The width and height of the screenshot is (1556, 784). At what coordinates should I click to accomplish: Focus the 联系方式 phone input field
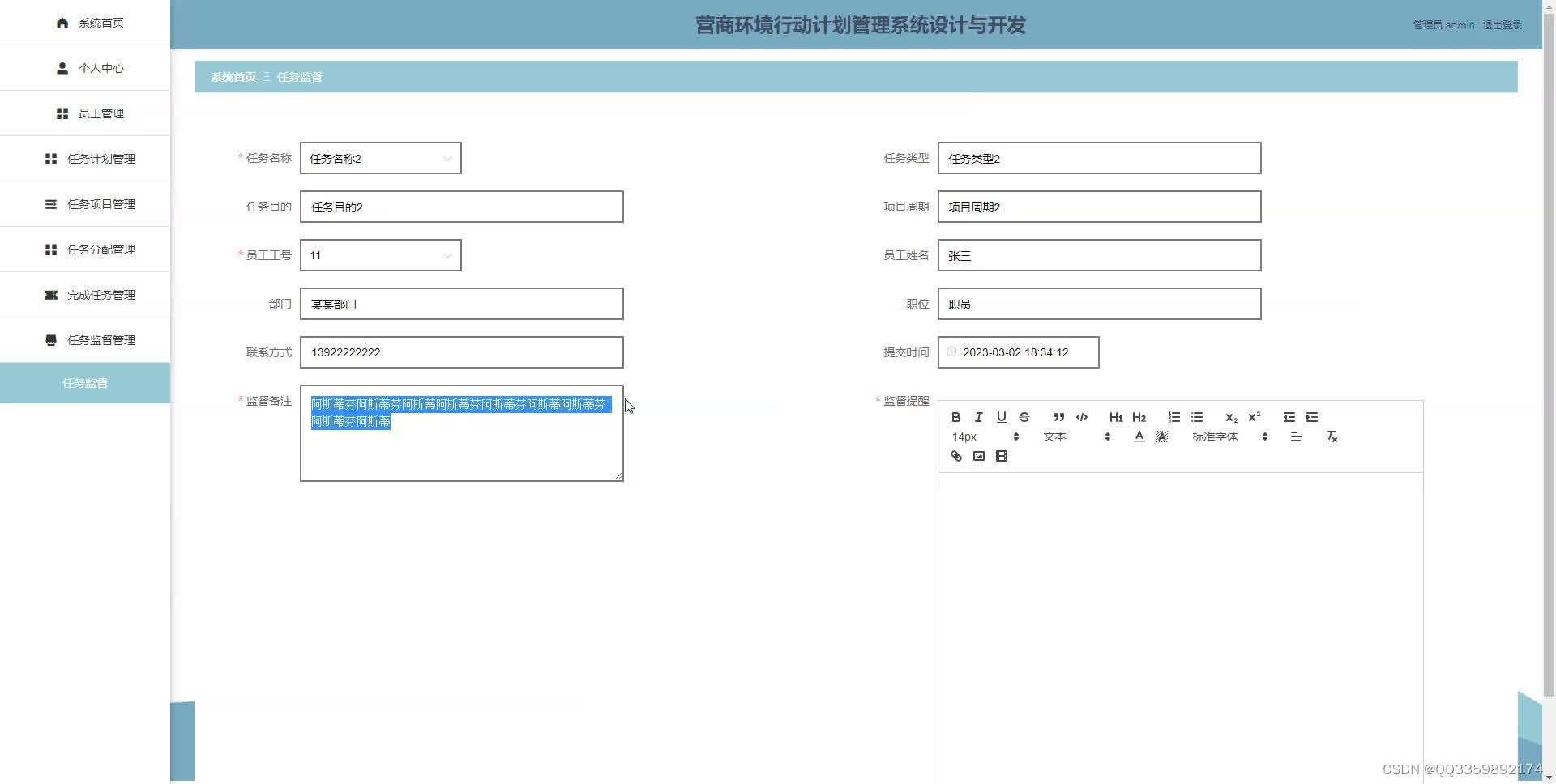461,352
